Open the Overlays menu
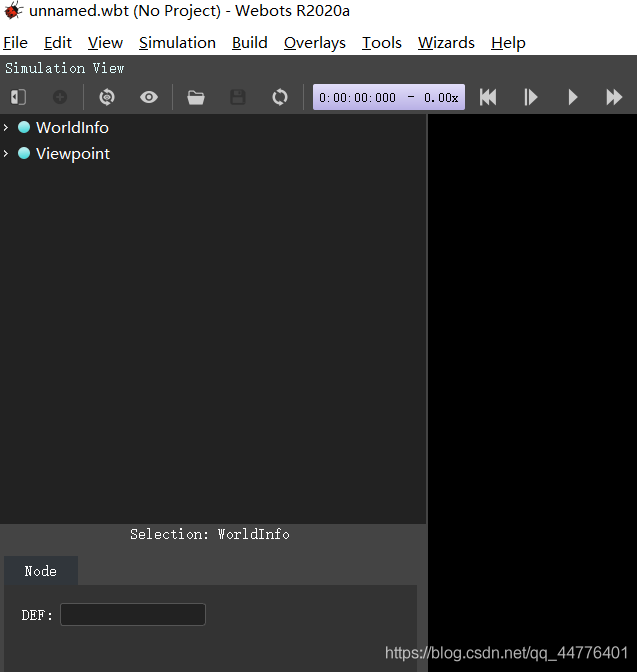The image size is (637, 672). 315,43
